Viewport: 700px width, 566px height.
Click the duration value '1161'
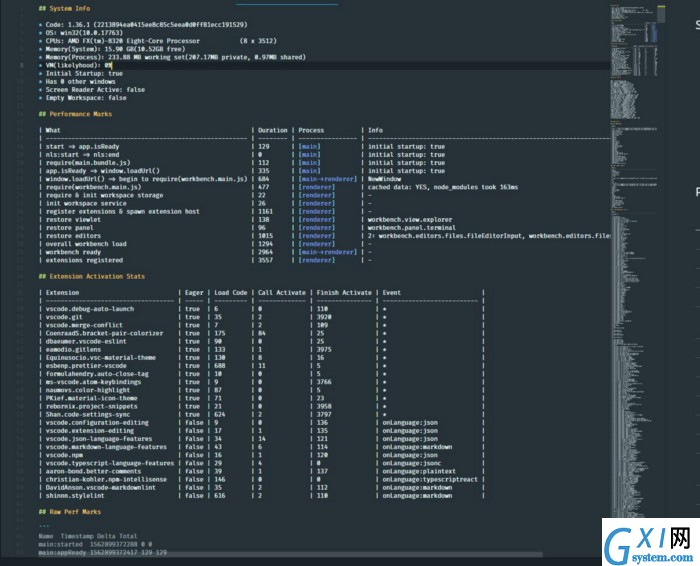pos(265,211)
